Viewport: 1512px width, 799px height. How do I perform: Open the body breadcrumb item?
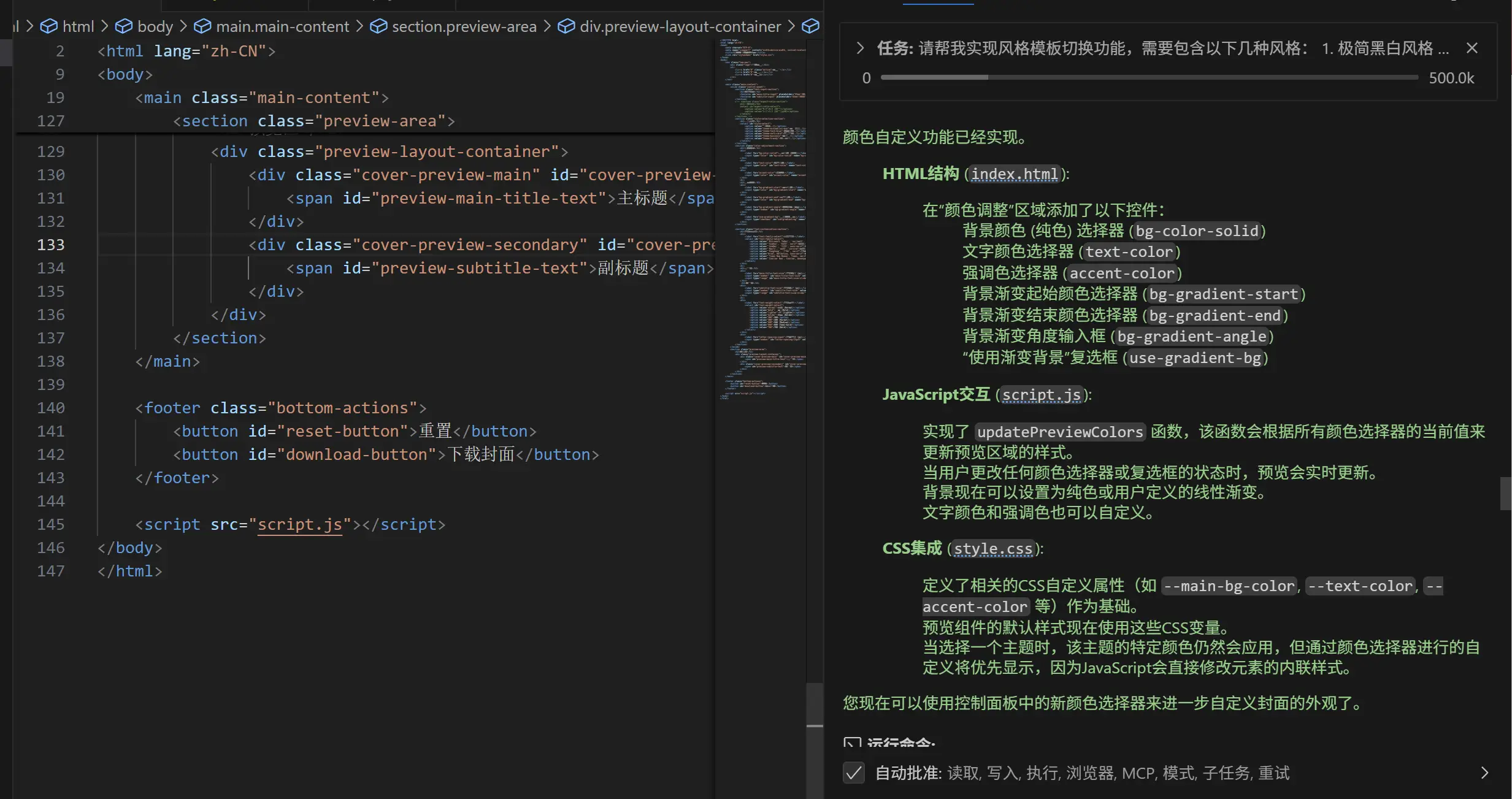144,26
